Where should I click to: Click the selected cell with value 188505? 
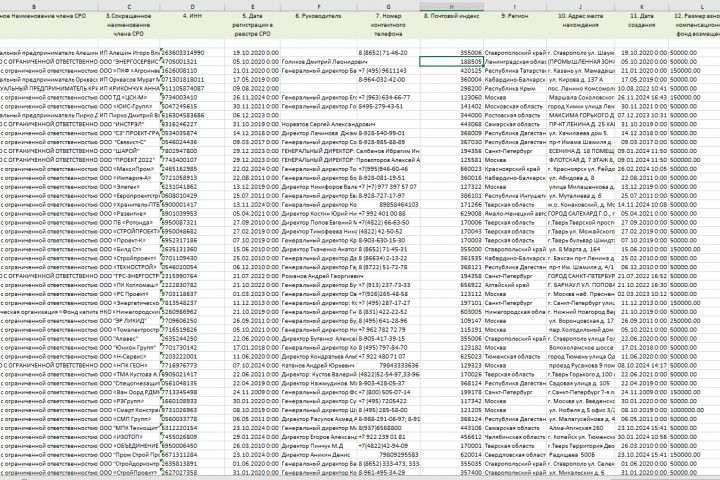pyautogui.click(x=451, y=62)
